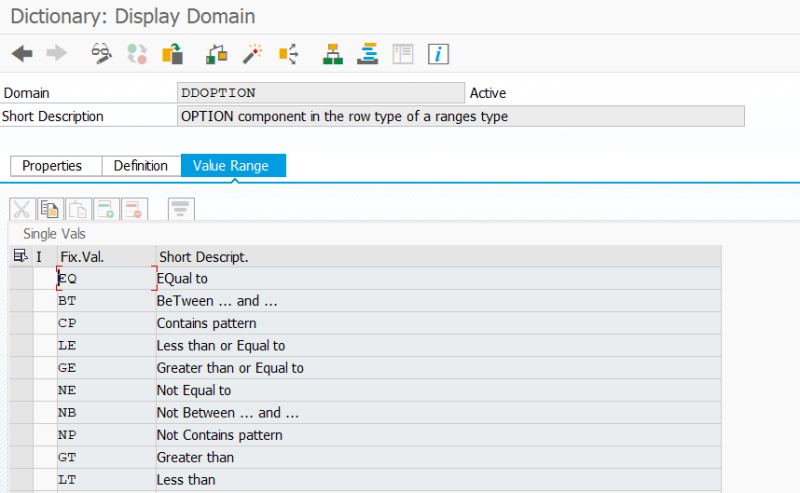The height and width of the screenshot is (493, 800).
Task: Select the fixed value cell EQ
Action: click(107, 279)
